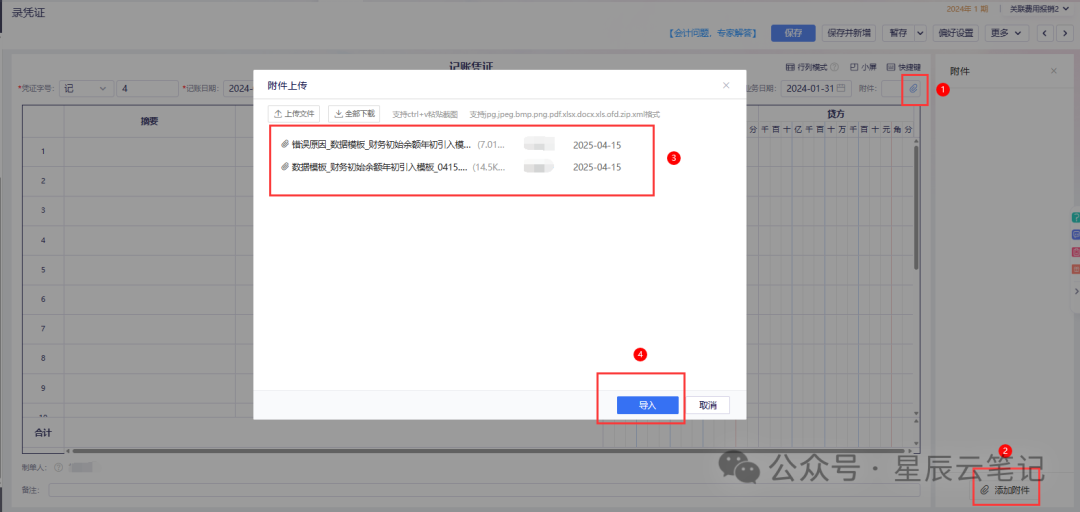The height and width of the screenshot is (512, 1080).
Task: Switch to 小屏 small-screen view
Action: [x=863, y=68]
